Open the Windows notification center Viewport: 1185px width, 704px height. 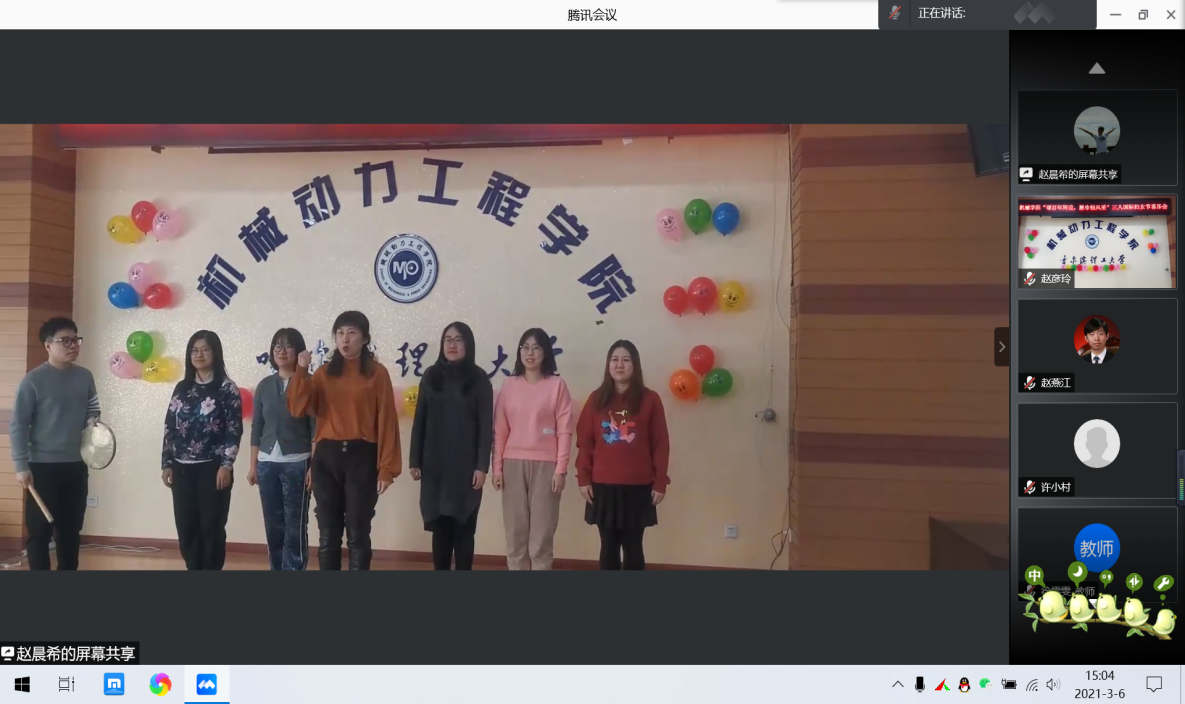pos(1154,685)
